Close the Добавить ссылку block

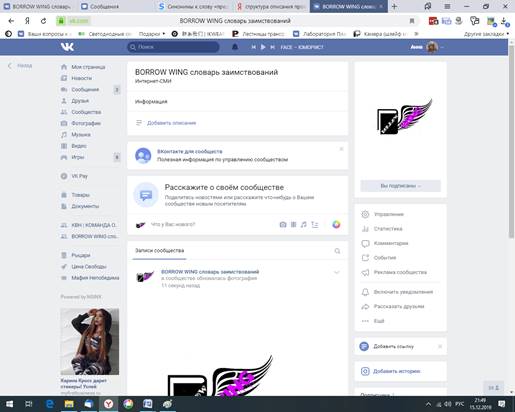click(x=440, y=347)
